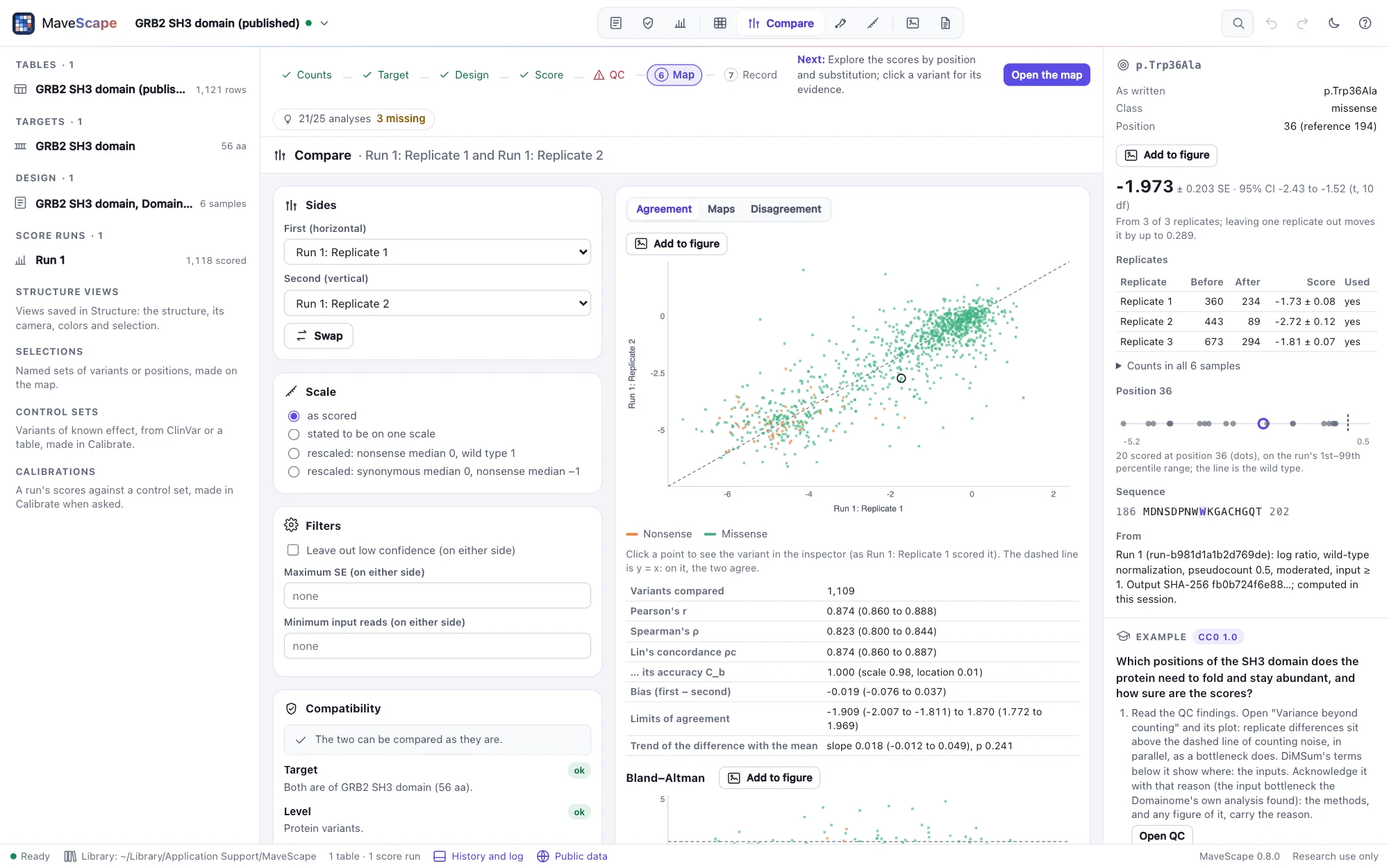Add agreement scatter plot to figure

coord(676,244)
